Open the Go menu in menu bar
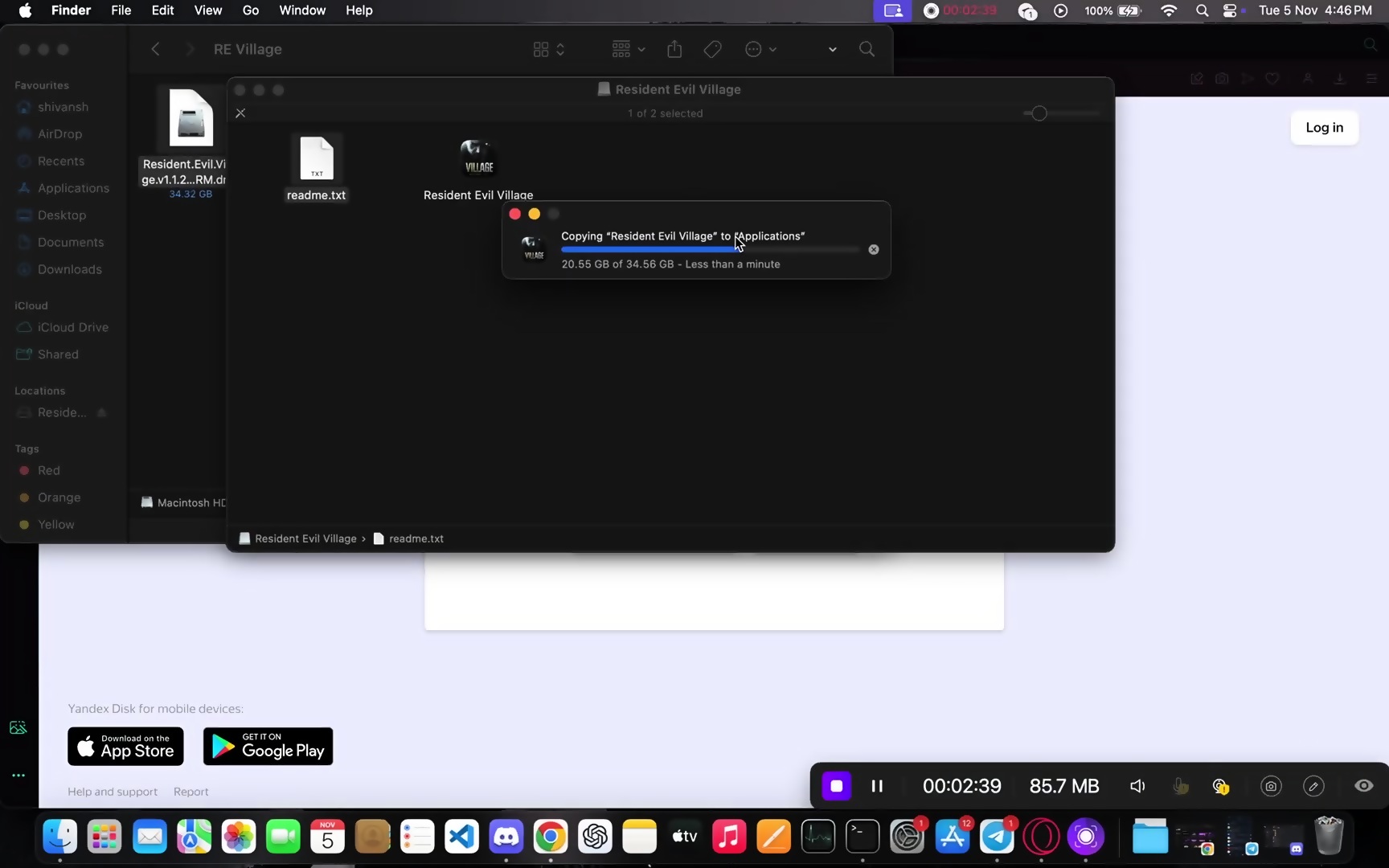Image resolution: width=1389 pixels, height=868 pixels. click(x=251, y=10)
